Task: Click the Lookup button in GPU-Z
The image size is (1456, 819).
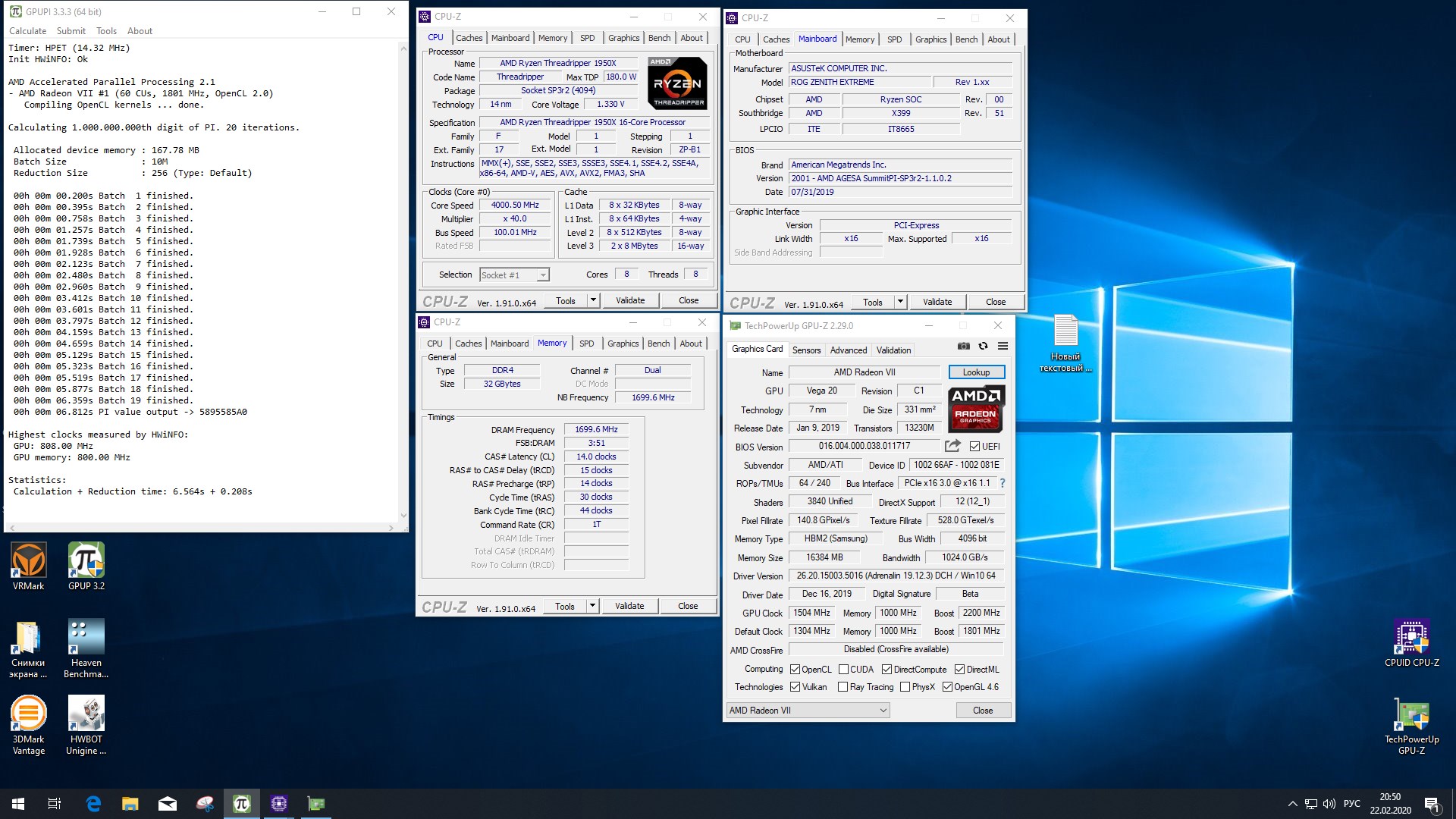Action: [976, 372]
